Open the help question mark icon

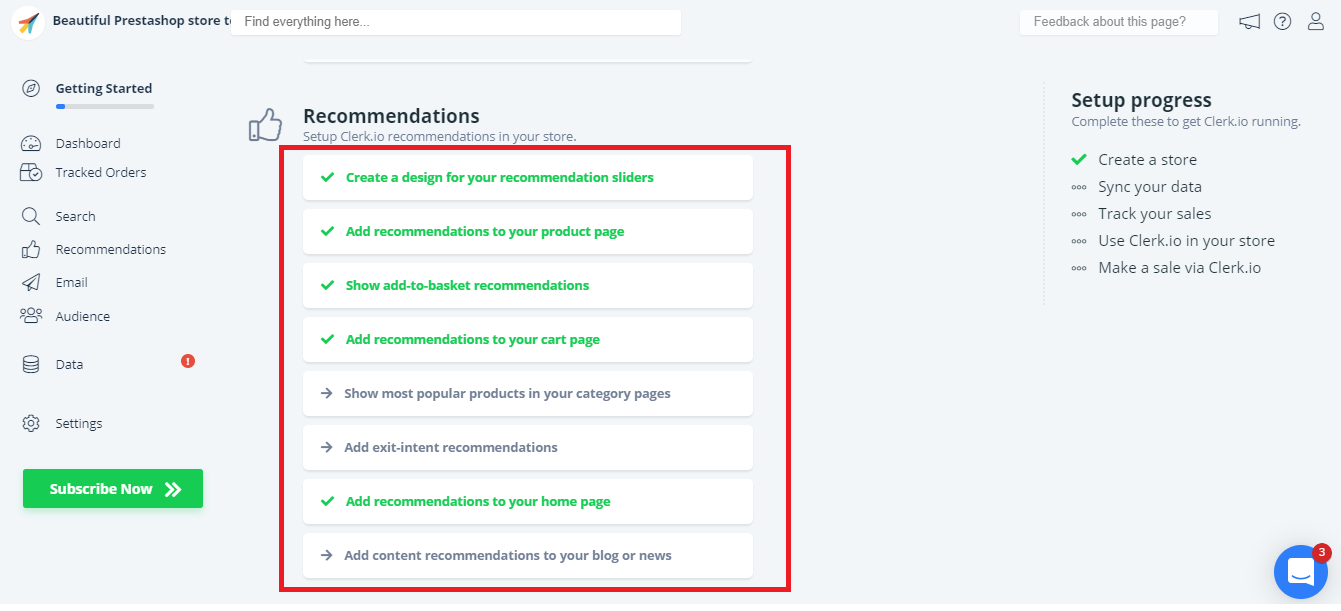point(1282,22)
